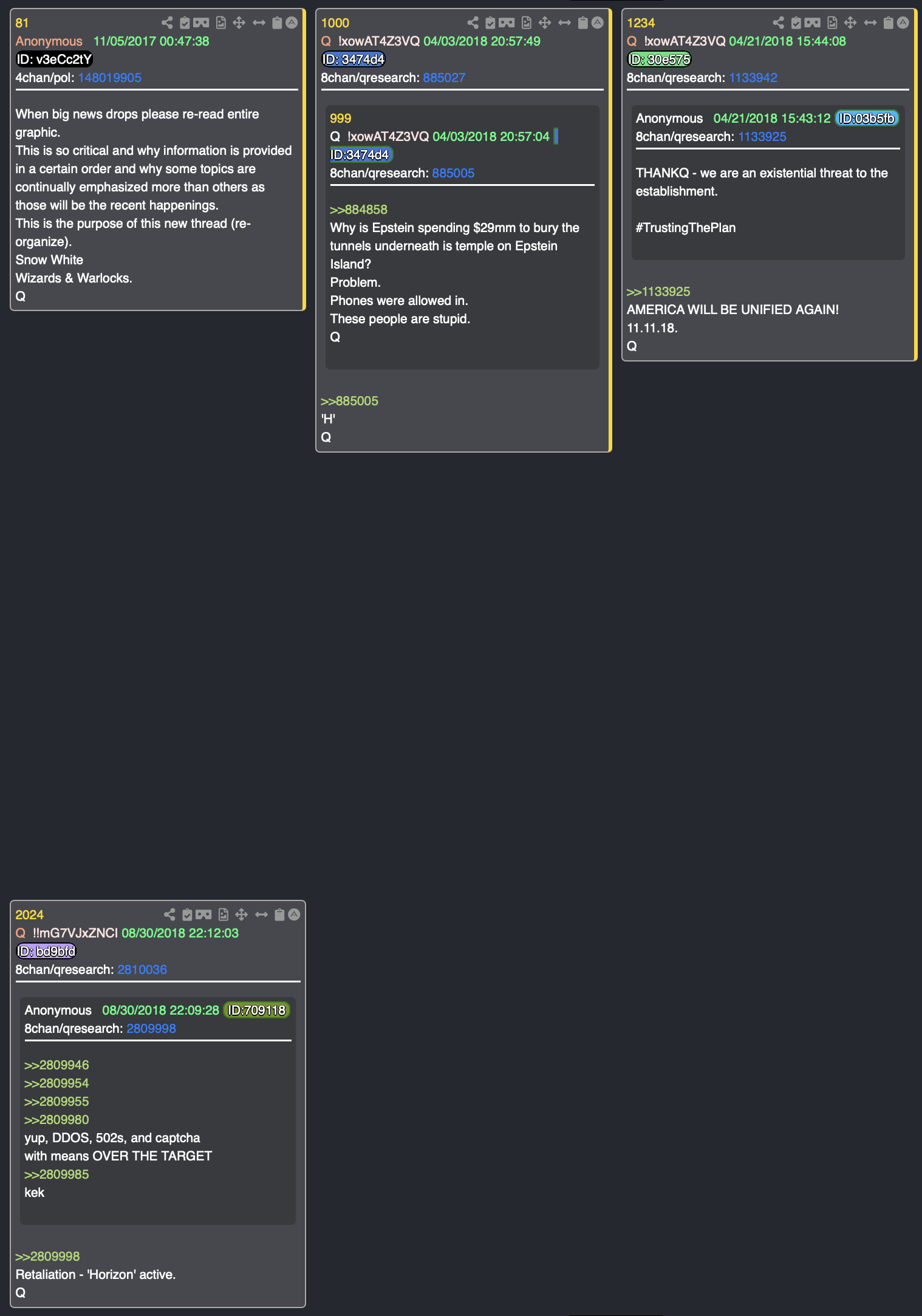Click clipboard-check icon on post 81

coord(185,23)
